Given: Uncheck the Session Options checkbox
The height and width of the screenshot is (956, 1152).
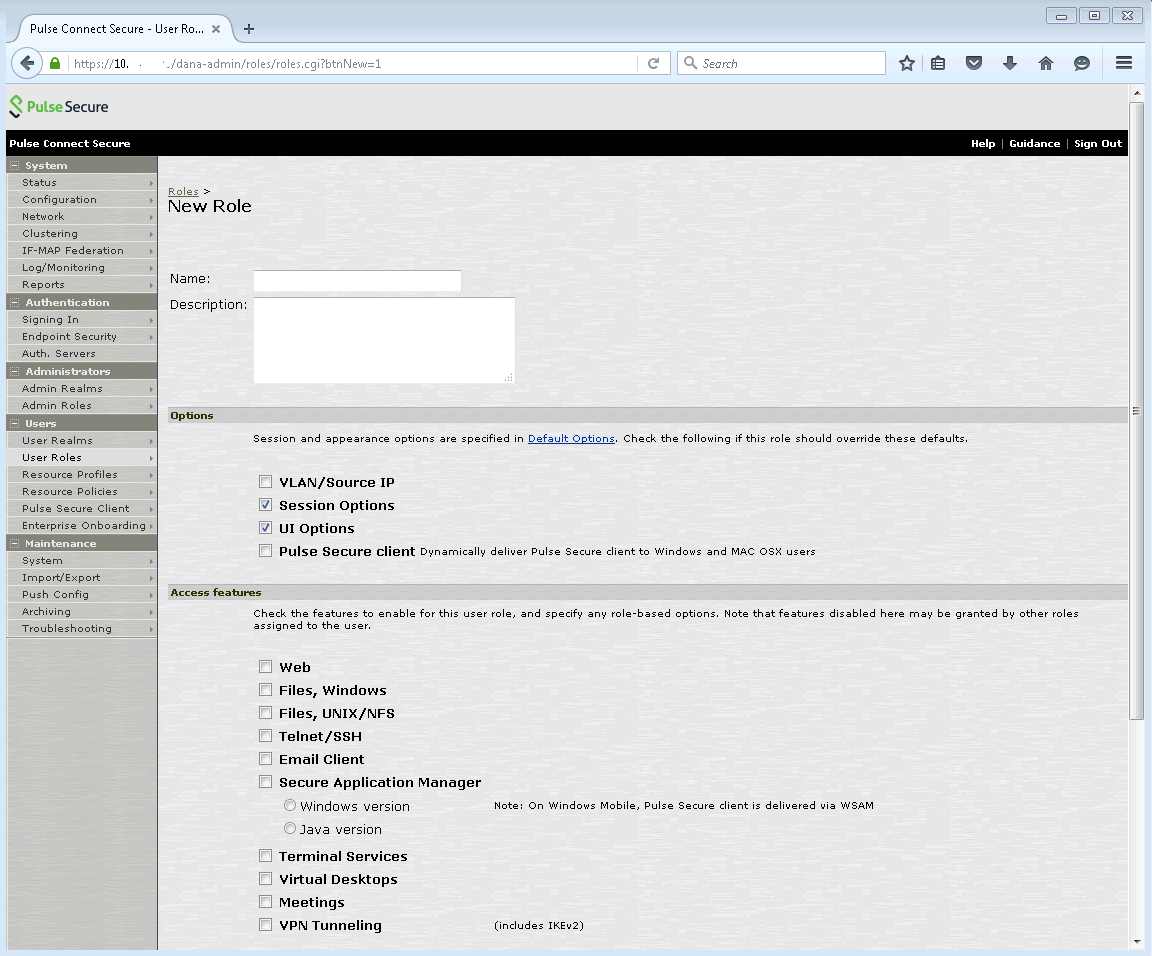Looking at the screenshot, I should point(265,505).
